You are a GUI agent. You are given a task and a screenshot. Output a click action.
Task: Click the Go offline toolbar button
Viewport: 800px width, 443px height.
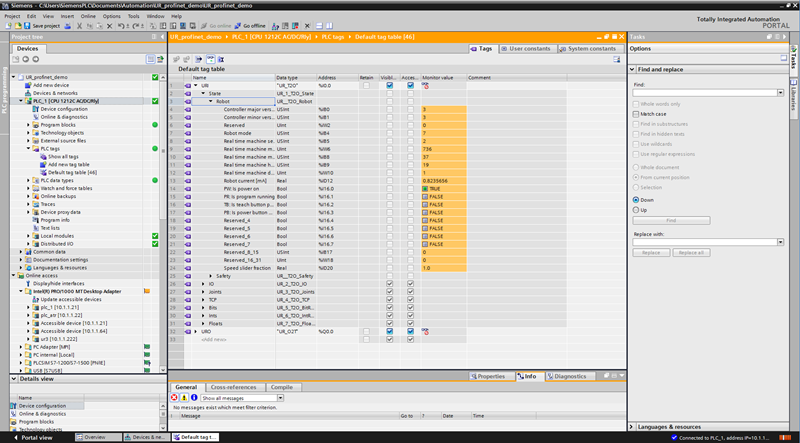251,26
